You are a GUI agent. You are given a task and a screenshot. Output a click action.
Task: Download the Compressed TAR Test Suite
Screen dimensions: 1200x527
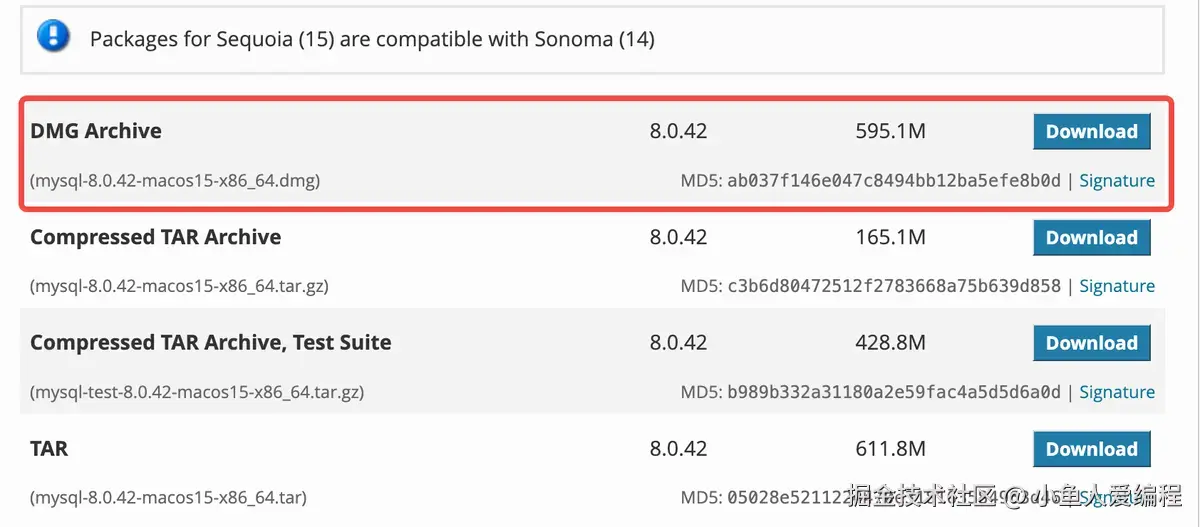pos(1091,343)
